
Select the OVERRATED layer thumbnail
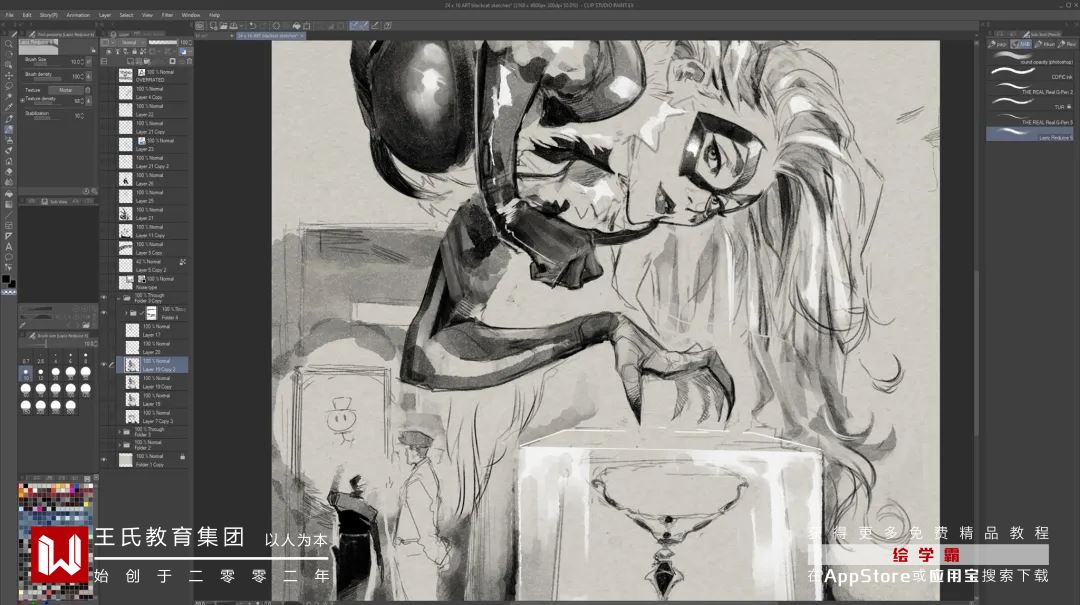pos(125,75)
